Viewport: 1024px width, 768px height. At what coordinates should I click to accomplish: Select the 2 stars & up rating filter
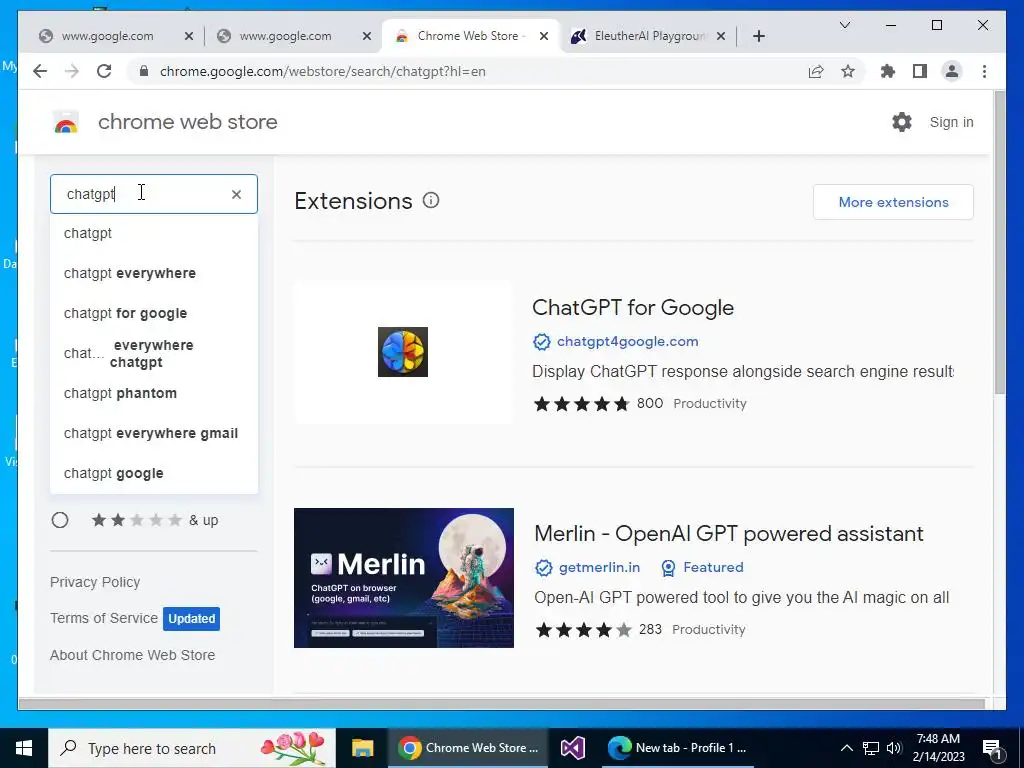tap(60, 520)
